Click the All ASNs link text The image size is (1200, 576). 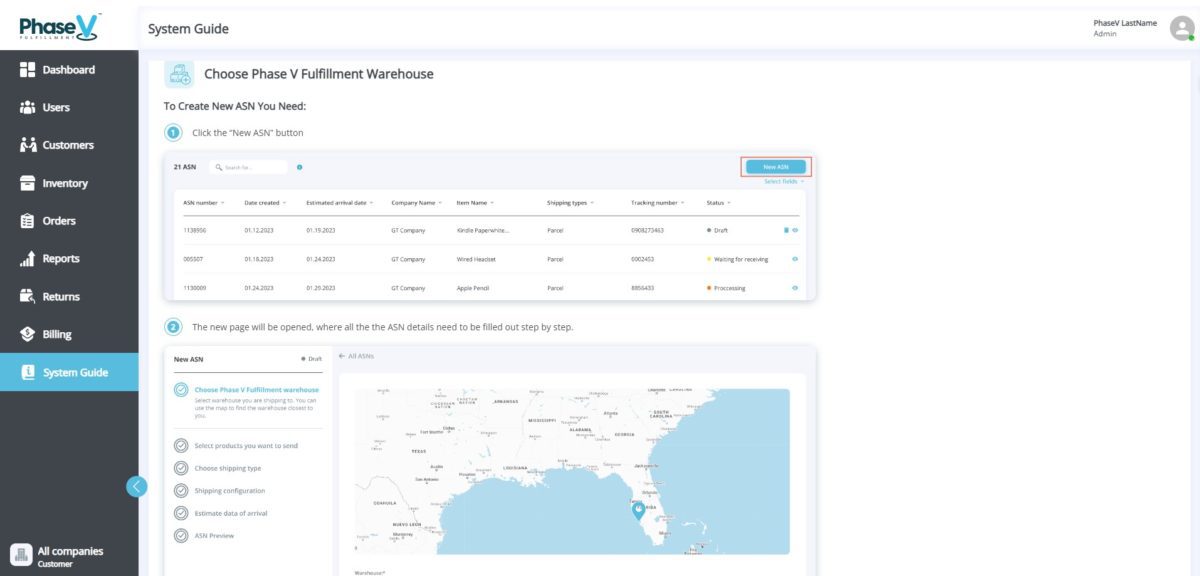tap(361, 356)
